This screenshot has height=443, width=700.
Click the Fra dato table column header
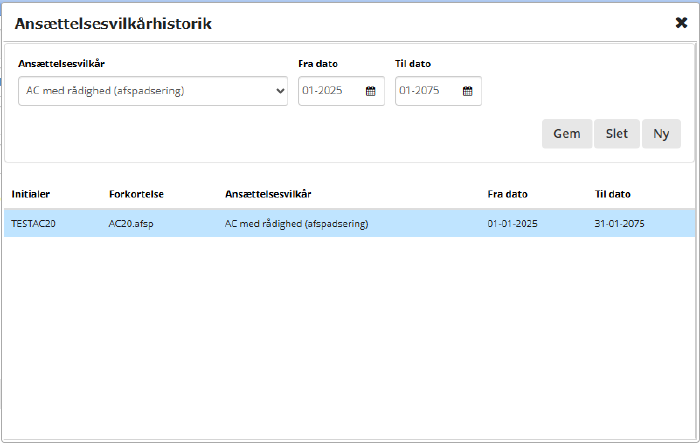click(x=507, y=194)
